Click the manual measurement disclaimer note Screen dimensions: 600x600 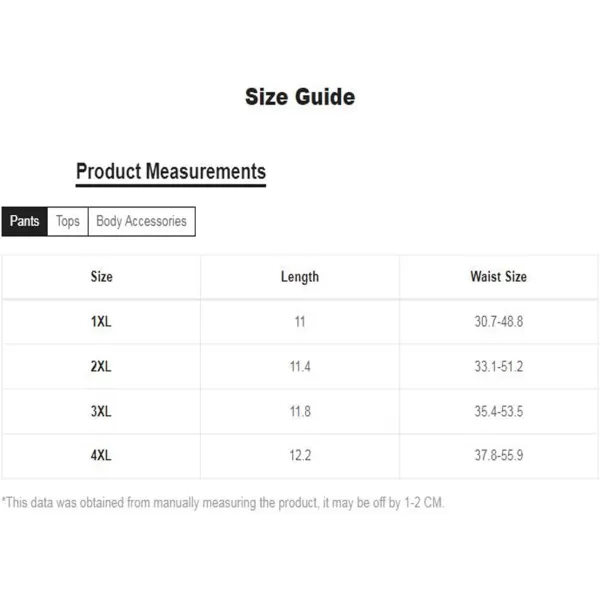coord(223,503)
